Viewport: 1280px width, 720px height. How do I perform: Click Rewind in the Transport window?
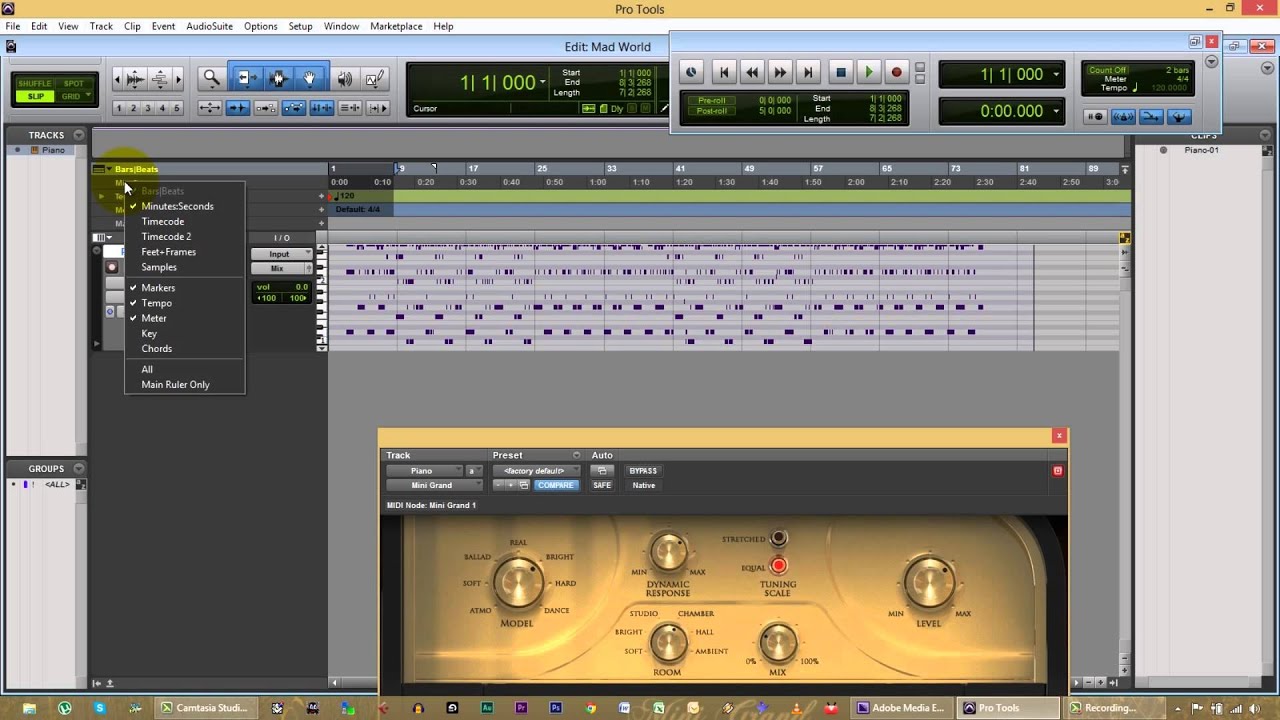click(x=752, y=72)
